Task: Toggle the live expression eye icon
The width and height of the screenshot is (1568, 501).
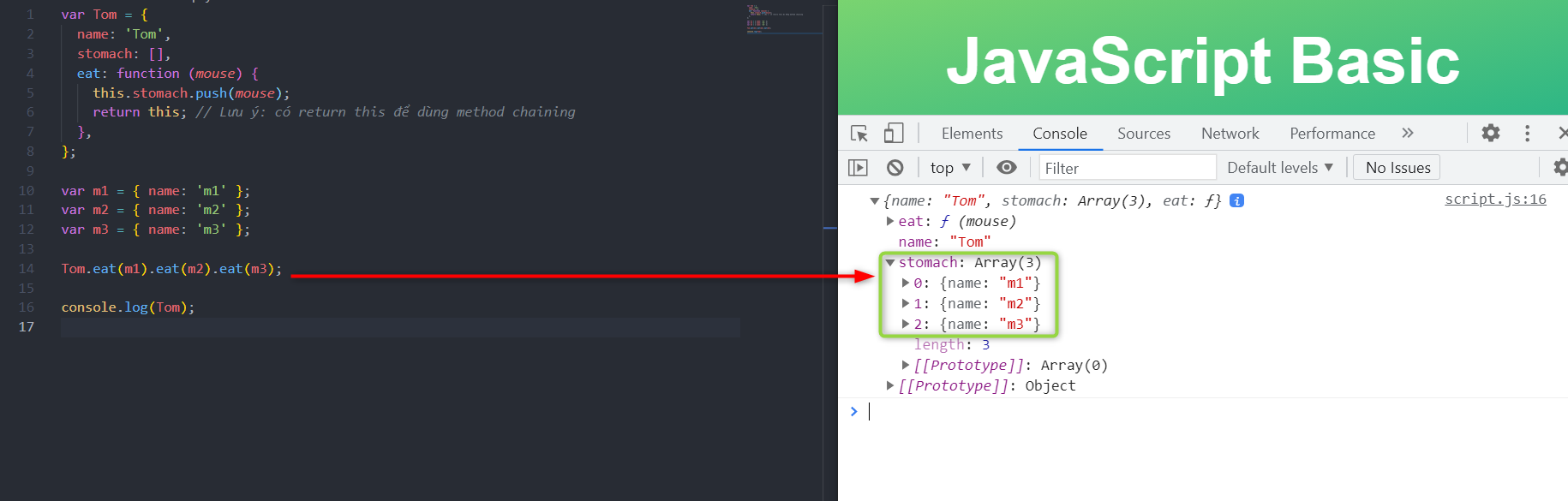Action: click(1007, 168)
